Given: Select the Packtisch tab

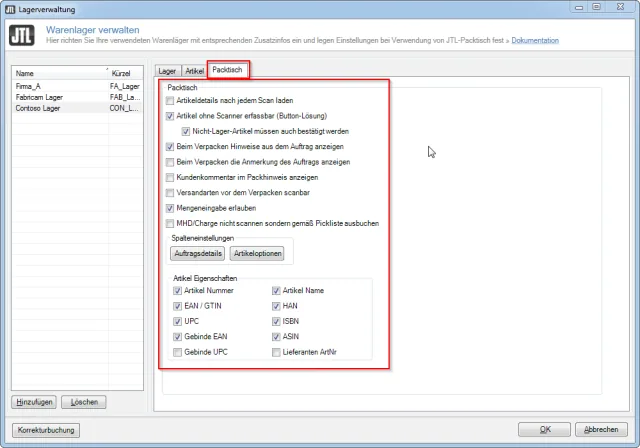Looking at the screenshot, I should [227, 70].
